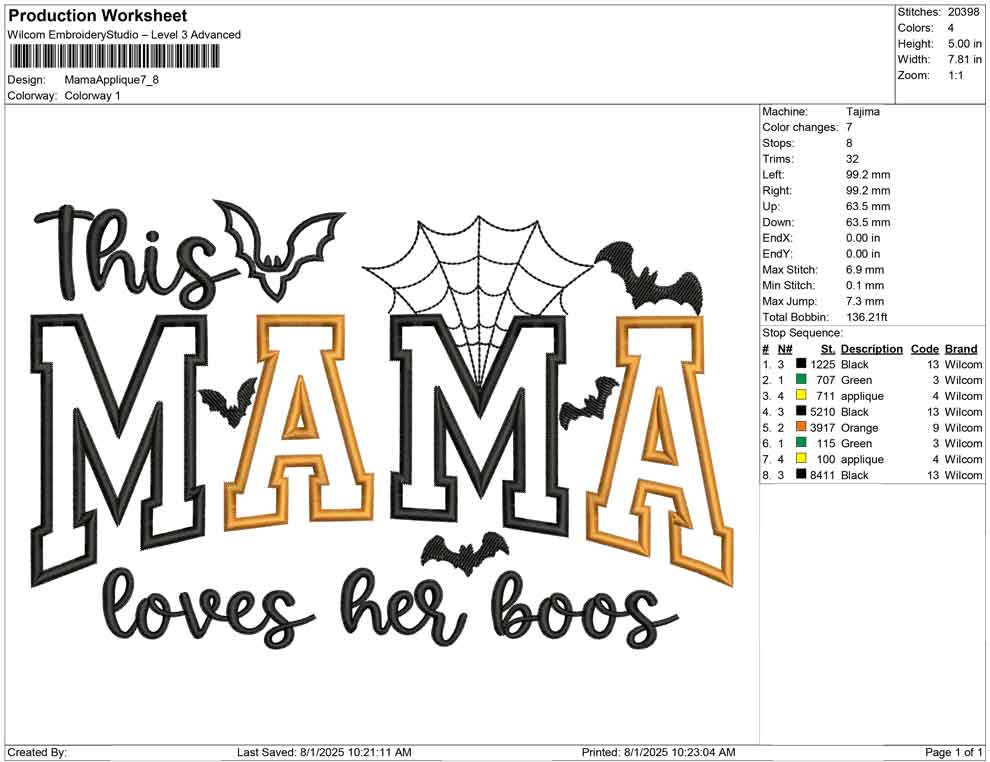This screenshot has height=762, width=990.
Task: Click the first orange letter A
Action: pos(299,419)
